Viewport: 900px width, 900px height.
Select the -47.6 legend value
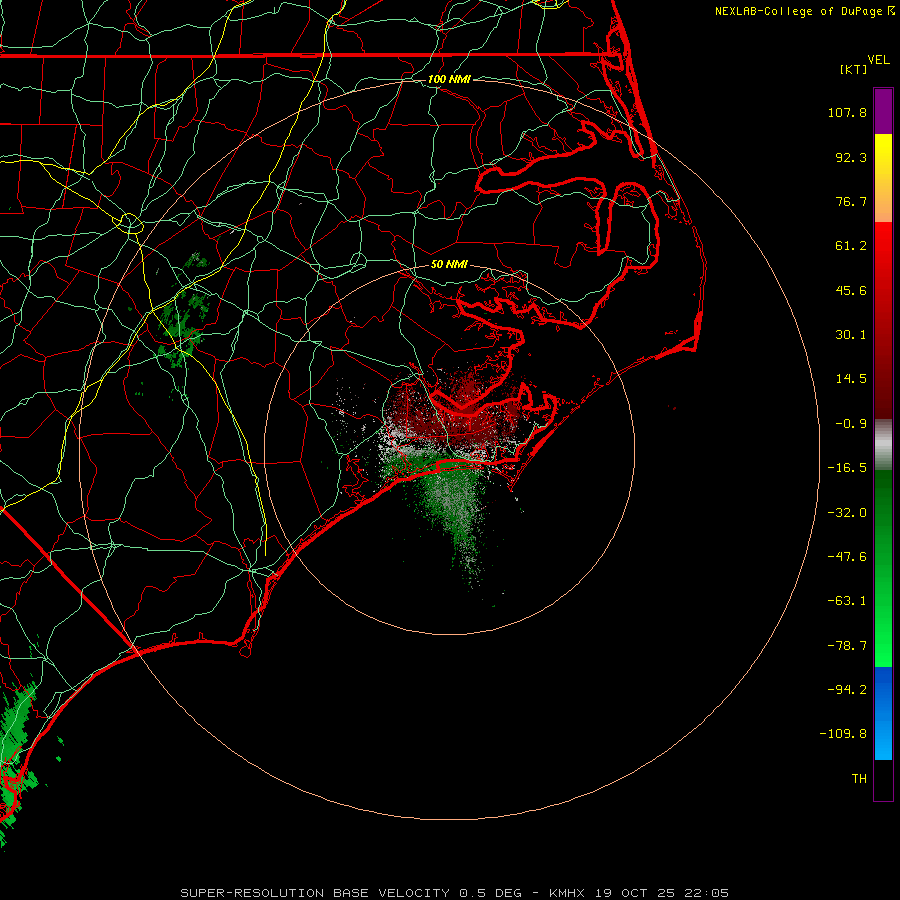pyautogui.click(x=847, y=557)
